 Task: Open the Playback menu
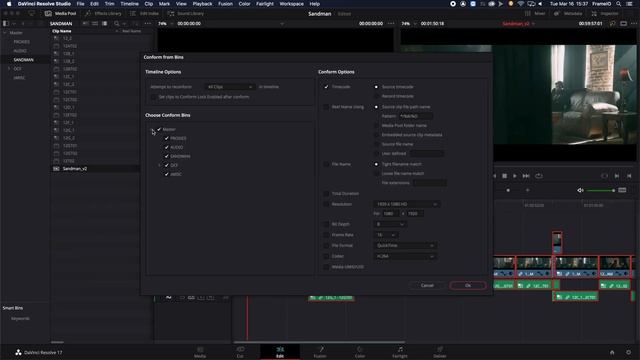pyautogui.click(x=202, y=4)
